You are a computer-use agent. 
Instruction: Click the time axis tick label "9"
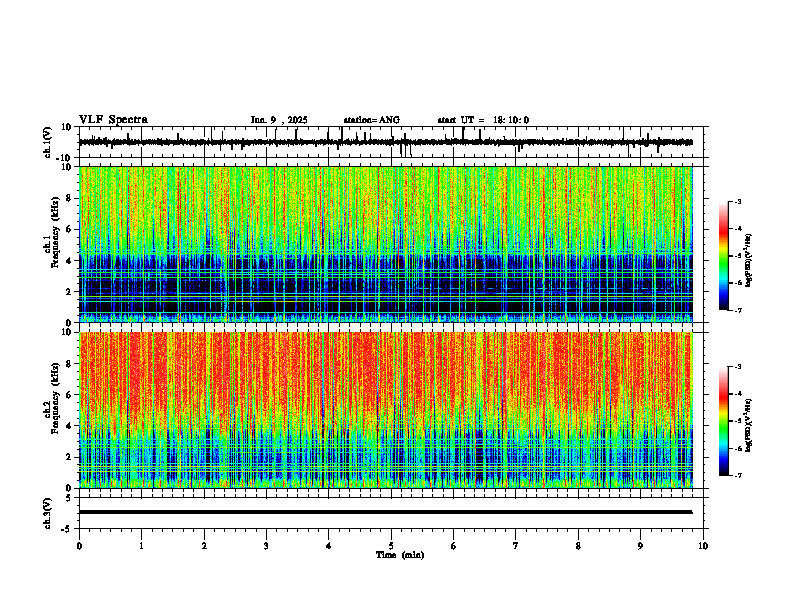tap(640, 546)
